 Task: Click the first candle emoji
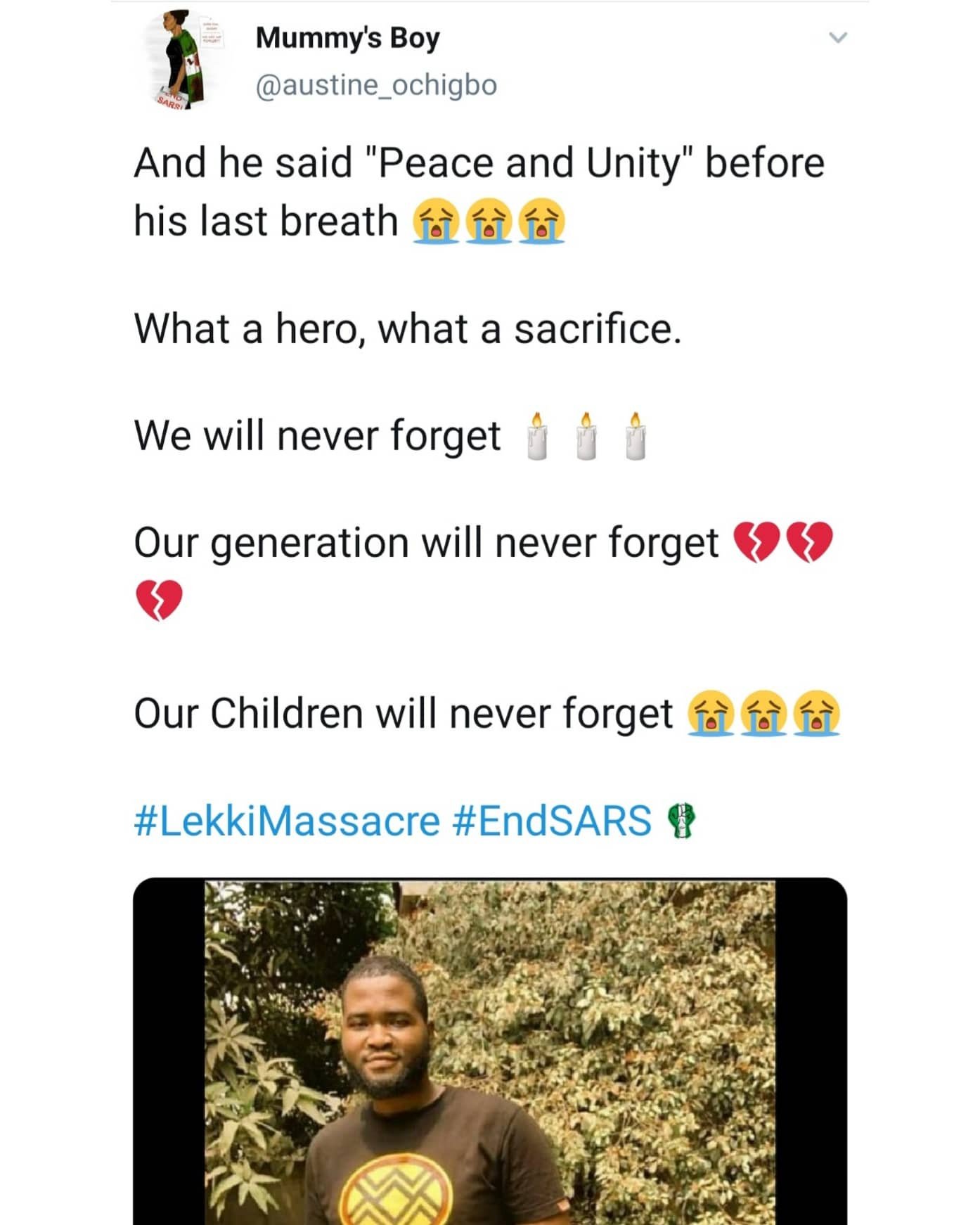pos(537,435)
